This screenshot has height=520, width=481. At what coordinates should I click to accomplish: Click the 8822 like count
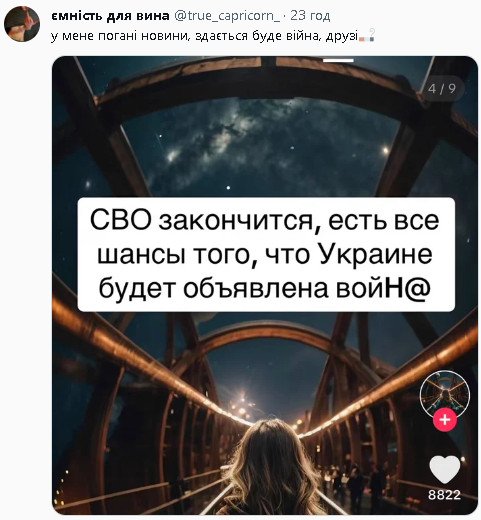pyautogui.click(x=444, y=495)
